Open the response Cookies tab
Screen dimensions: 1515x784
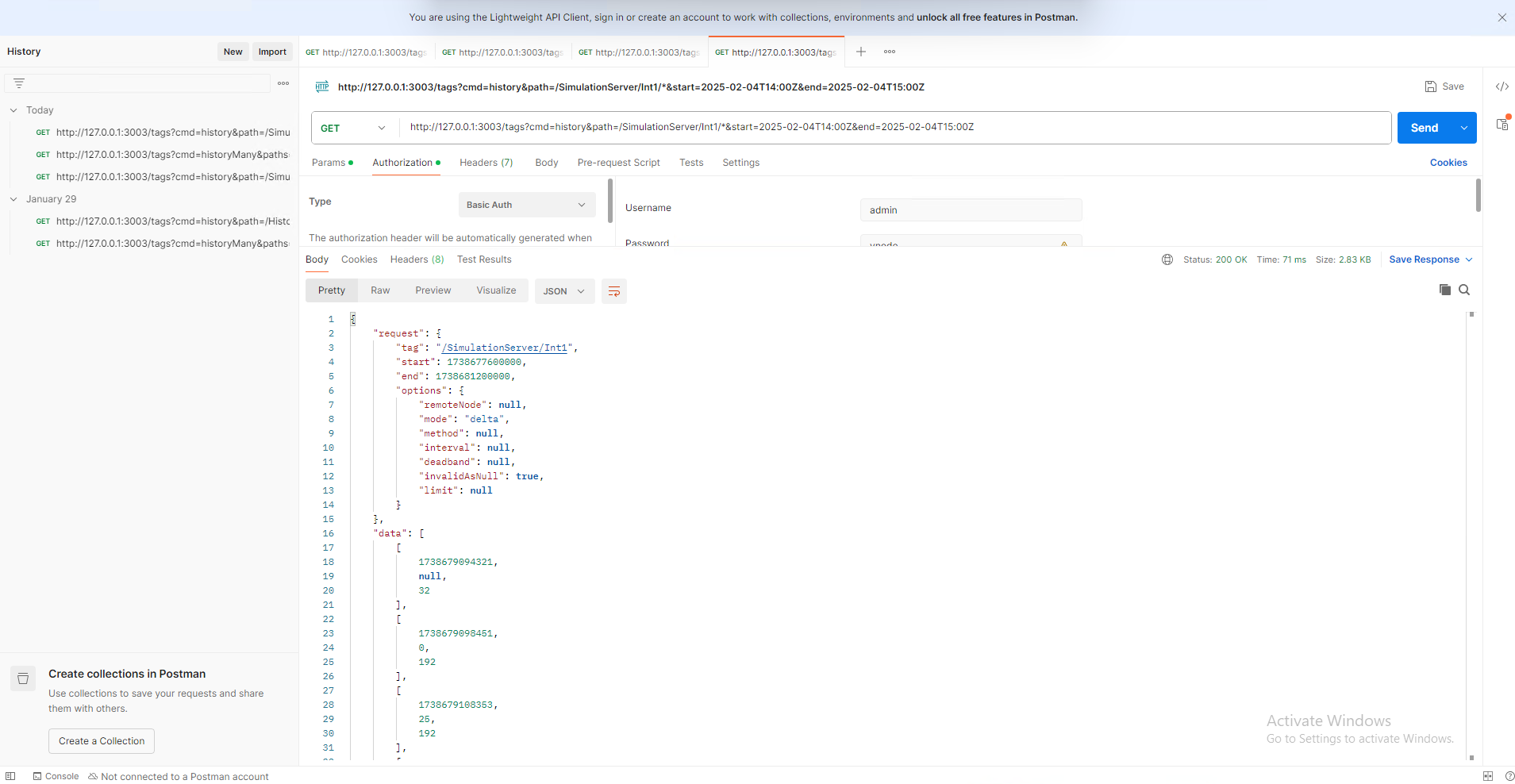pyautogui.click(x=360, y=259)
